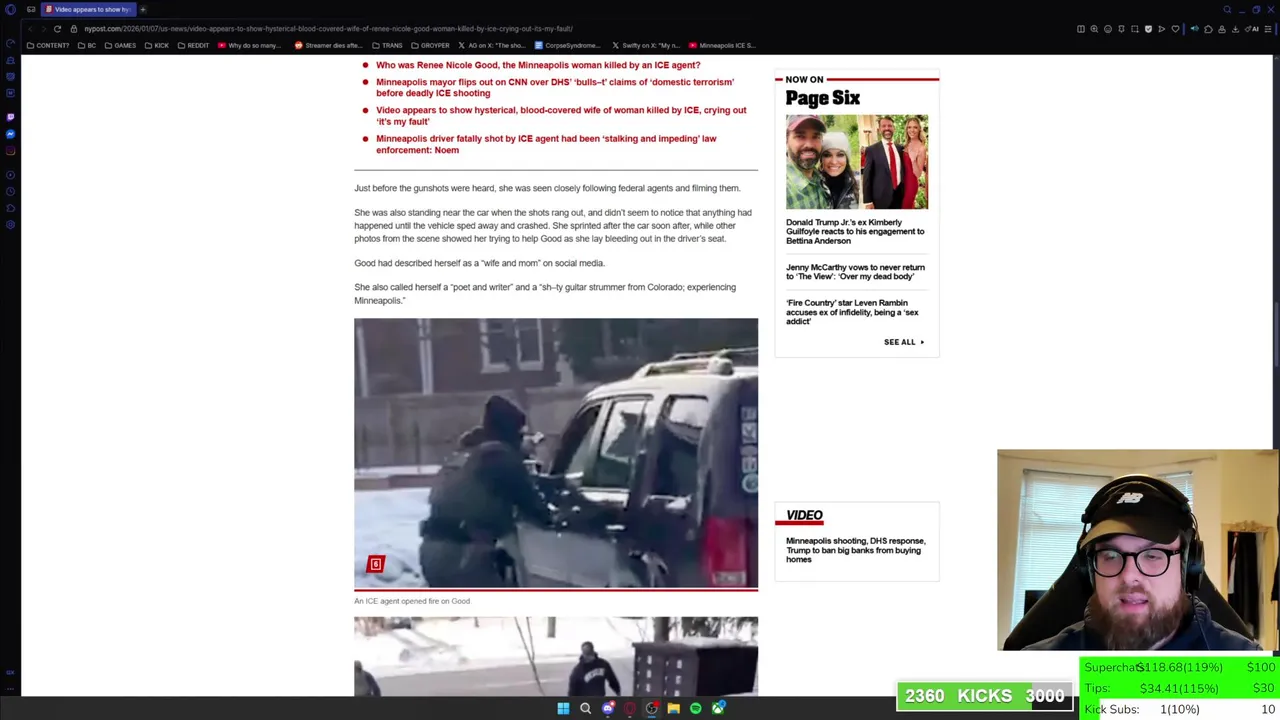Open 'Why do so many' YouTube bookmark

[251, 45]
